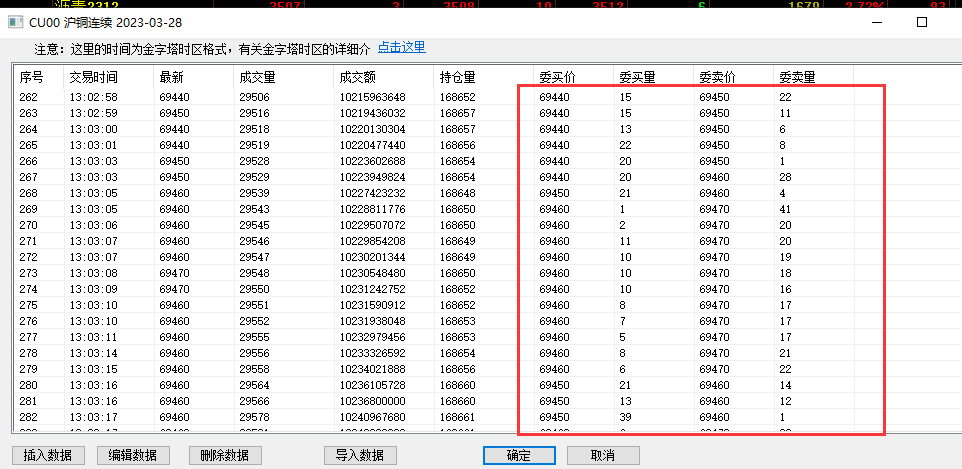Open the 点击这里 link about pyramid timezone
The image size is (962, 469).
401,47
